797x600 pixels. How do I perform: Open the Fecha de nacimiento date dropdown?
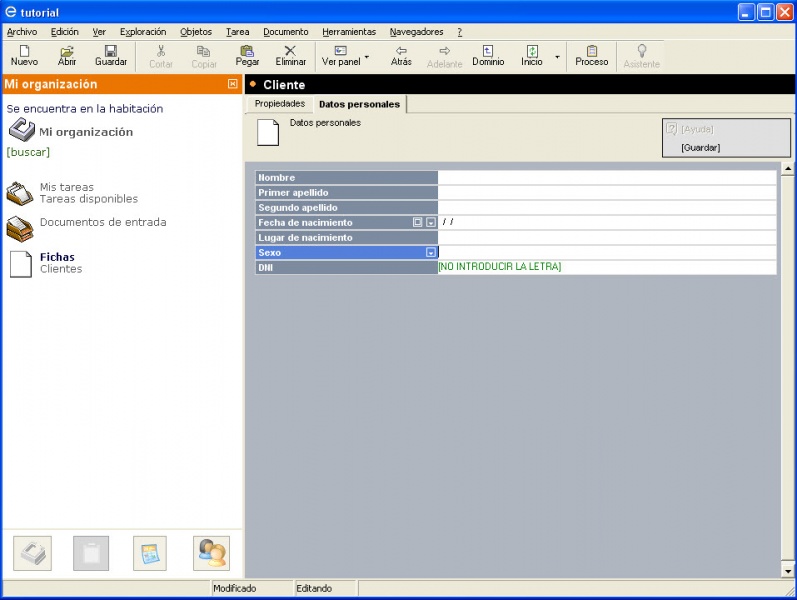(430, 223)
